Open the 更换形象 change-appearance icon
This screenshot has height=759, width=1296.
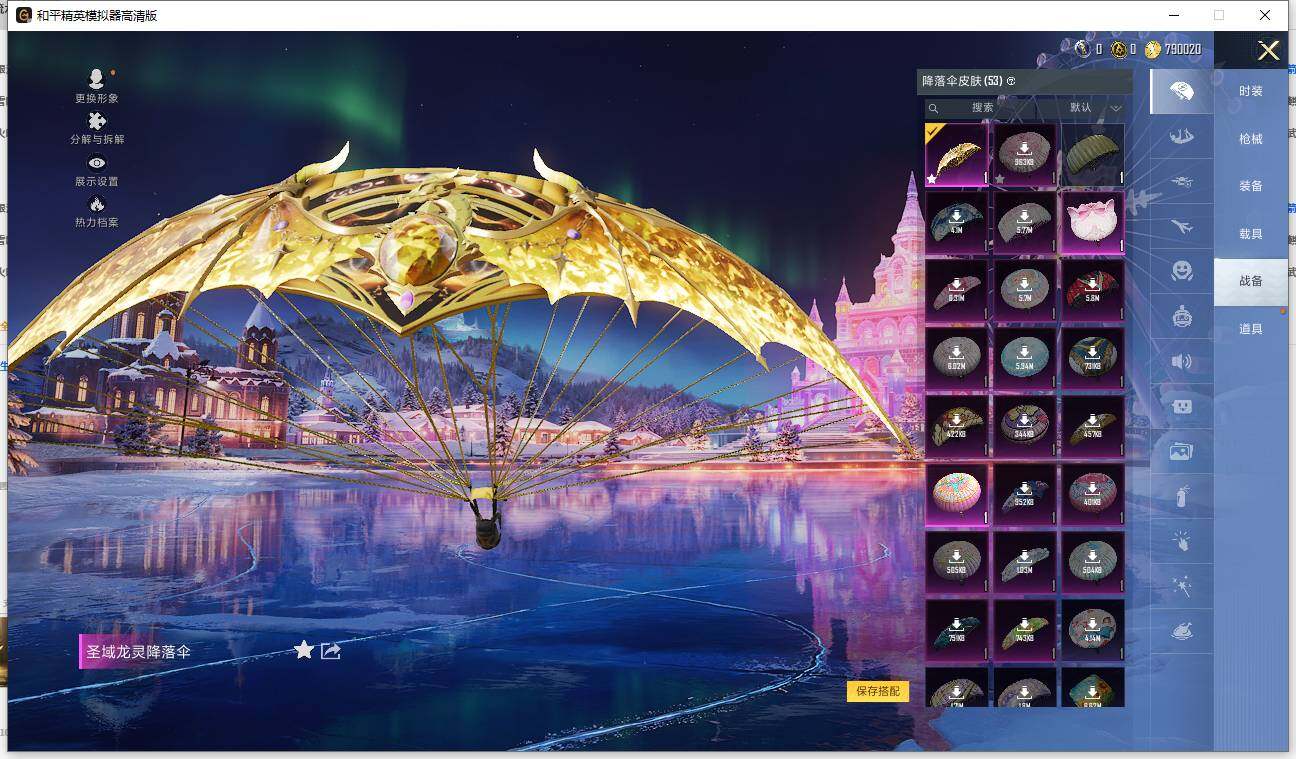pyautogui.click(x=97, y=80)
